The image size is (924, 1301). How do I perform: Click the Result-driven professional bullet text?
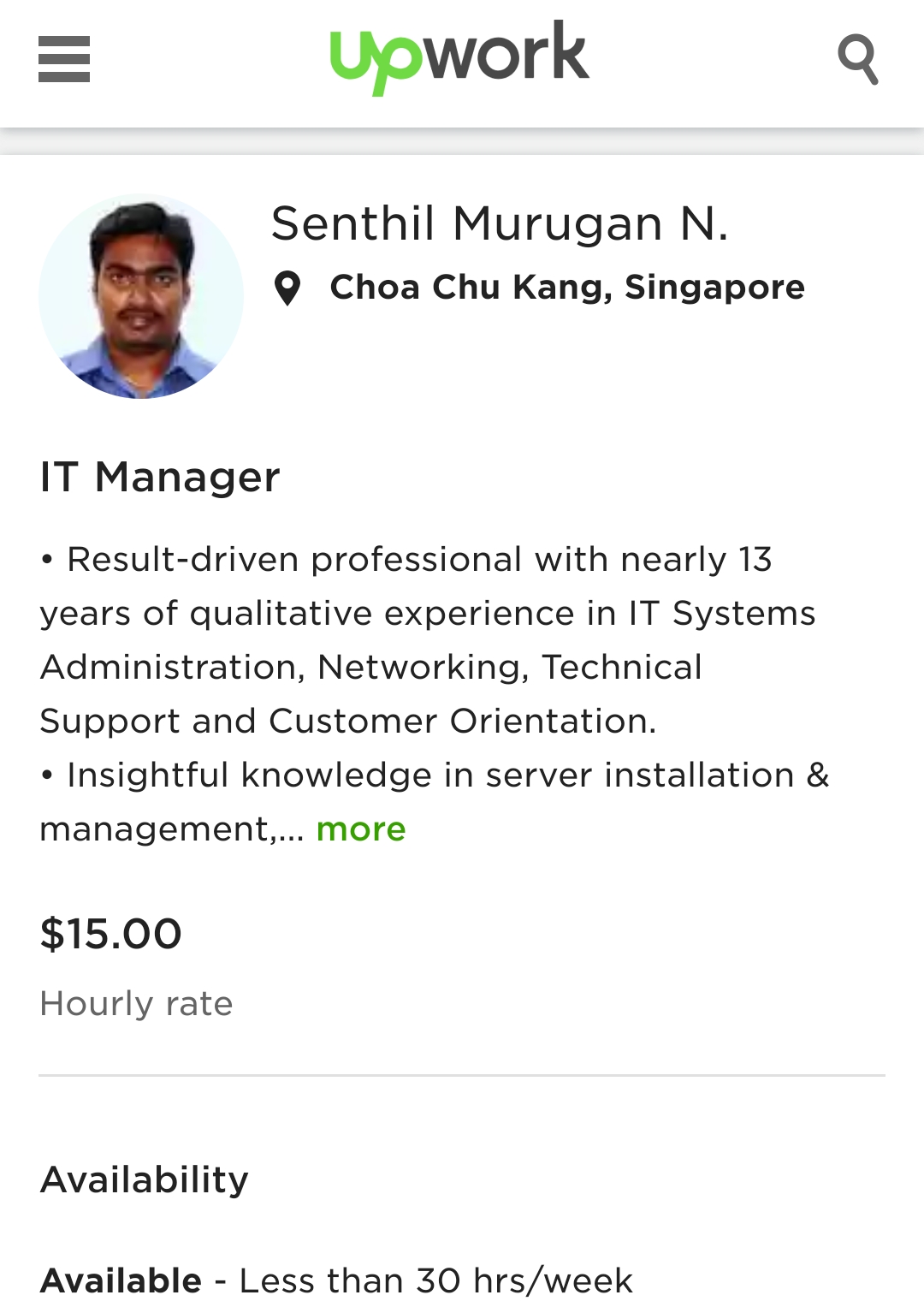419,560
